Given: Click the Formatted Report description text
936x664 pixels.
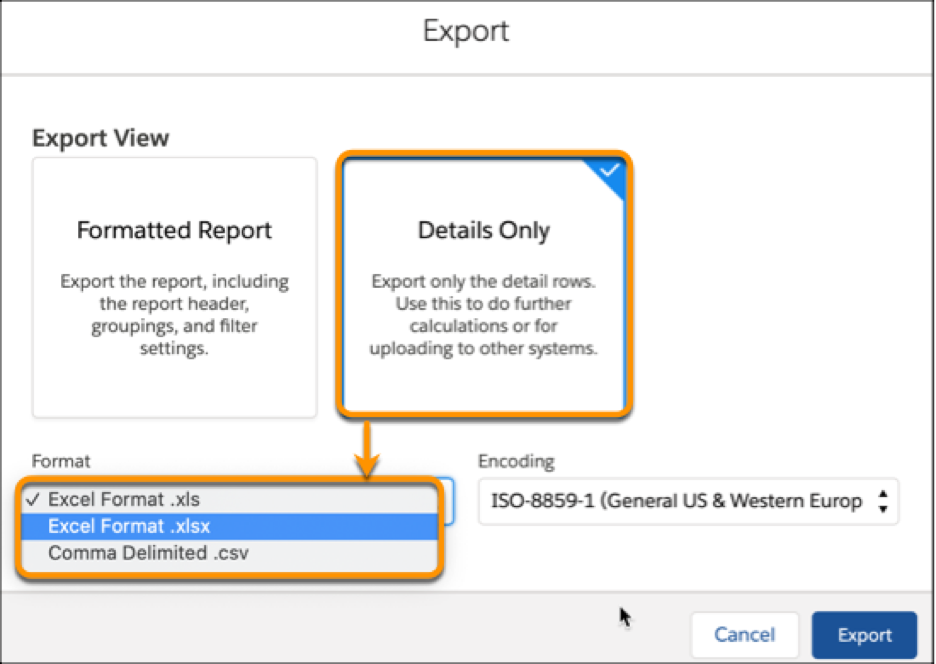Looking at the screenshot, I should click(174, 314).
